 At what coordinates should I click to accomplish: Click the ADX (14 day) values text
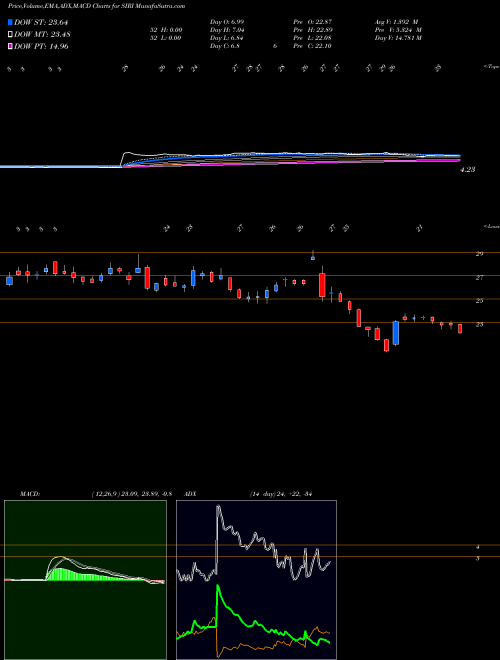coord(280,494)
